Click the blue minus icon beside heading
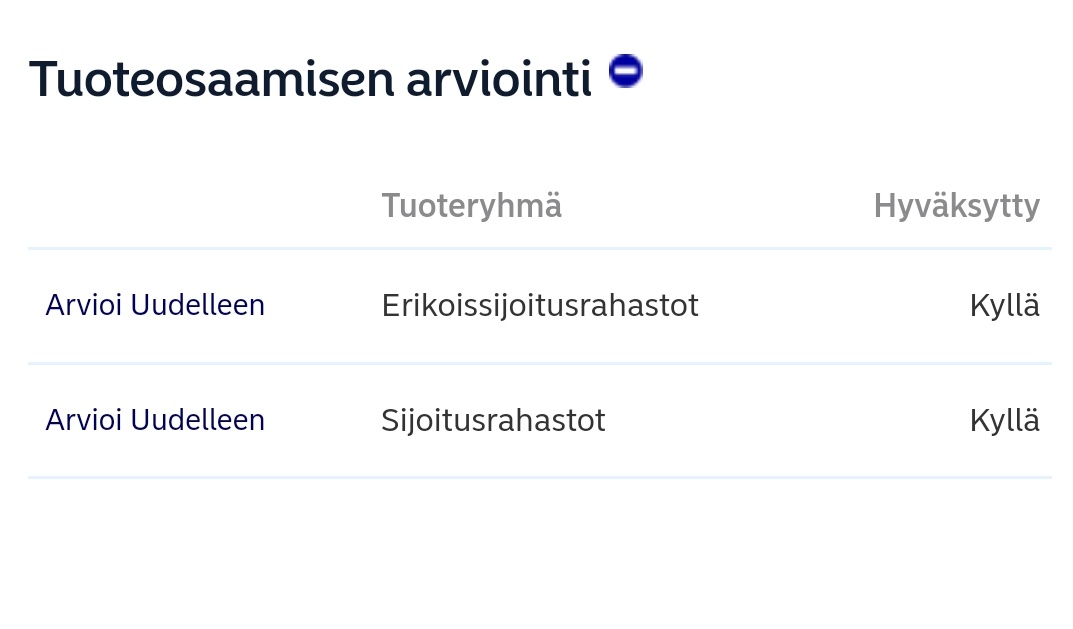1073x629 pixels. point(625,70)
